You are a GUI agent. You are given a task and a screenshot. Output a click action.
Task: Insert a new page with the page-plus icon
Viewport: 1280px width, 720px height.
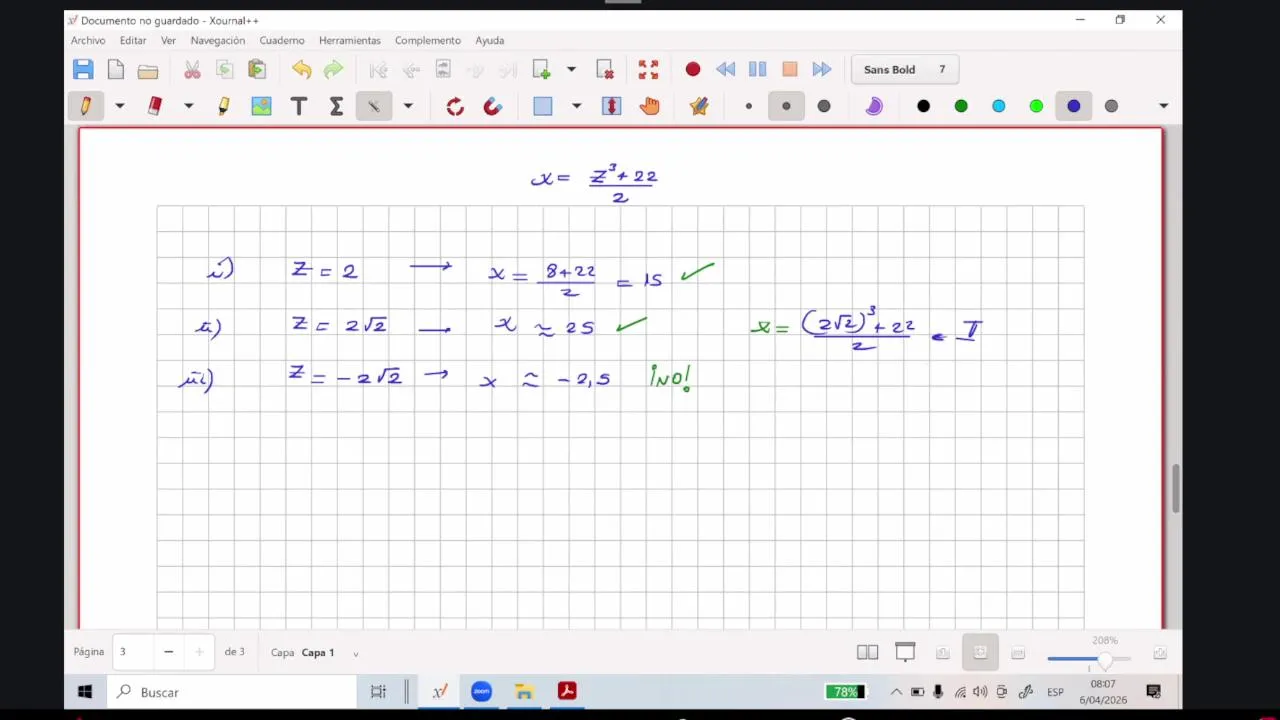pyautogui.click(x=541, y=69)
